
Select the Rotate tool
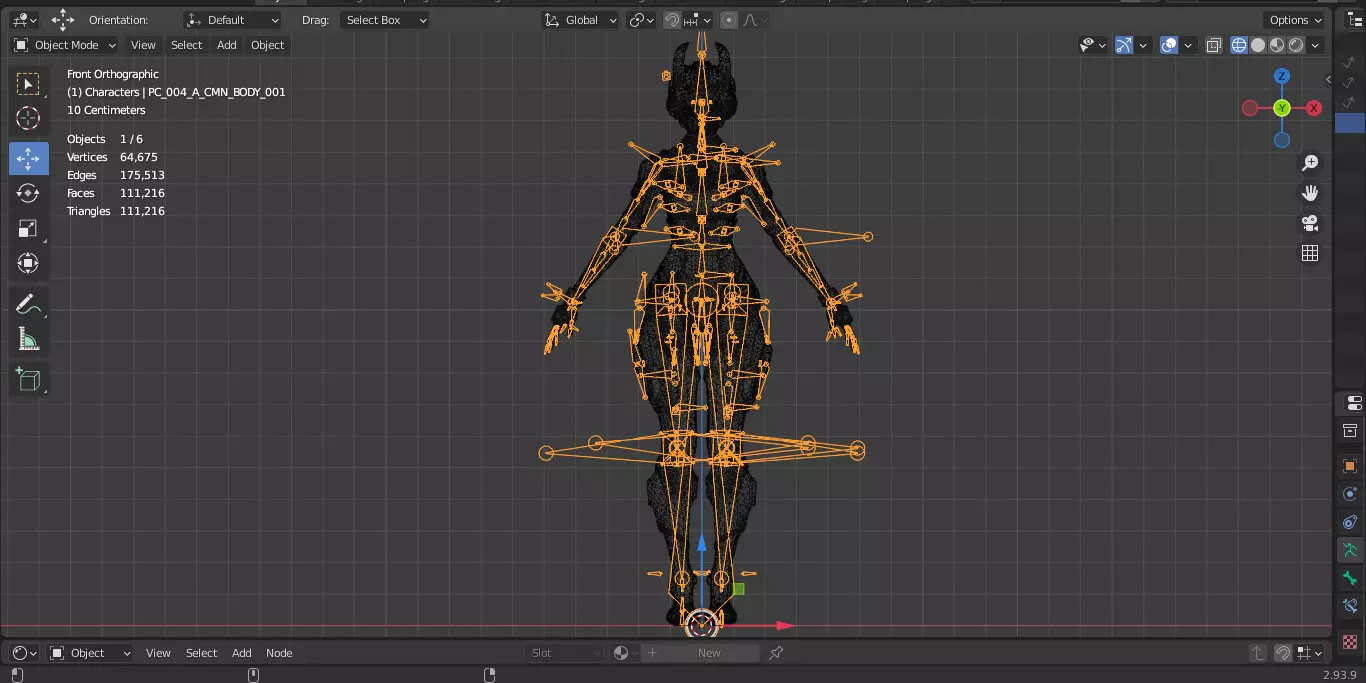click(x=28, y=193)
